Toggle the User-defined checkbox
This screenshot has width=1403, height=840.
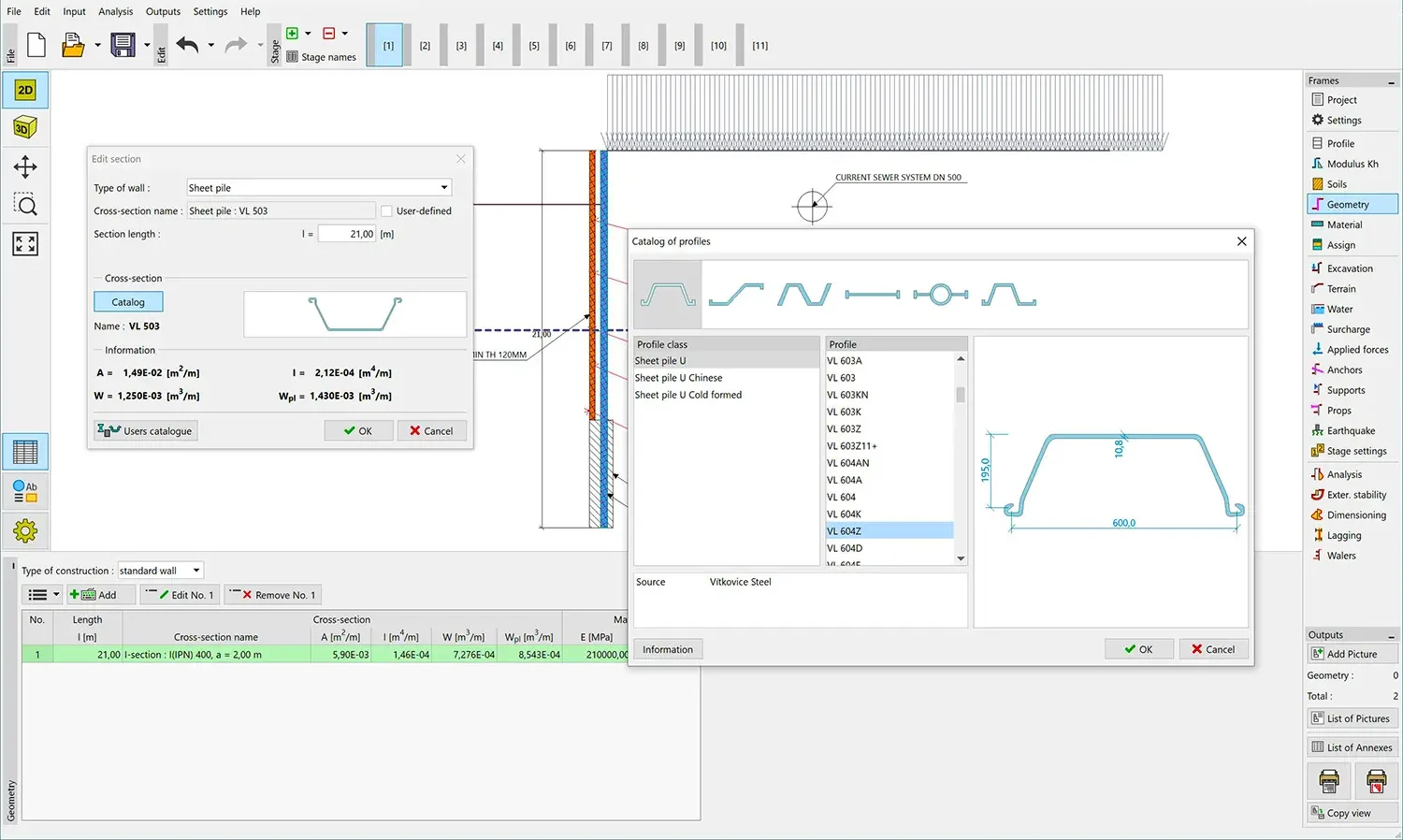(386, 211)
